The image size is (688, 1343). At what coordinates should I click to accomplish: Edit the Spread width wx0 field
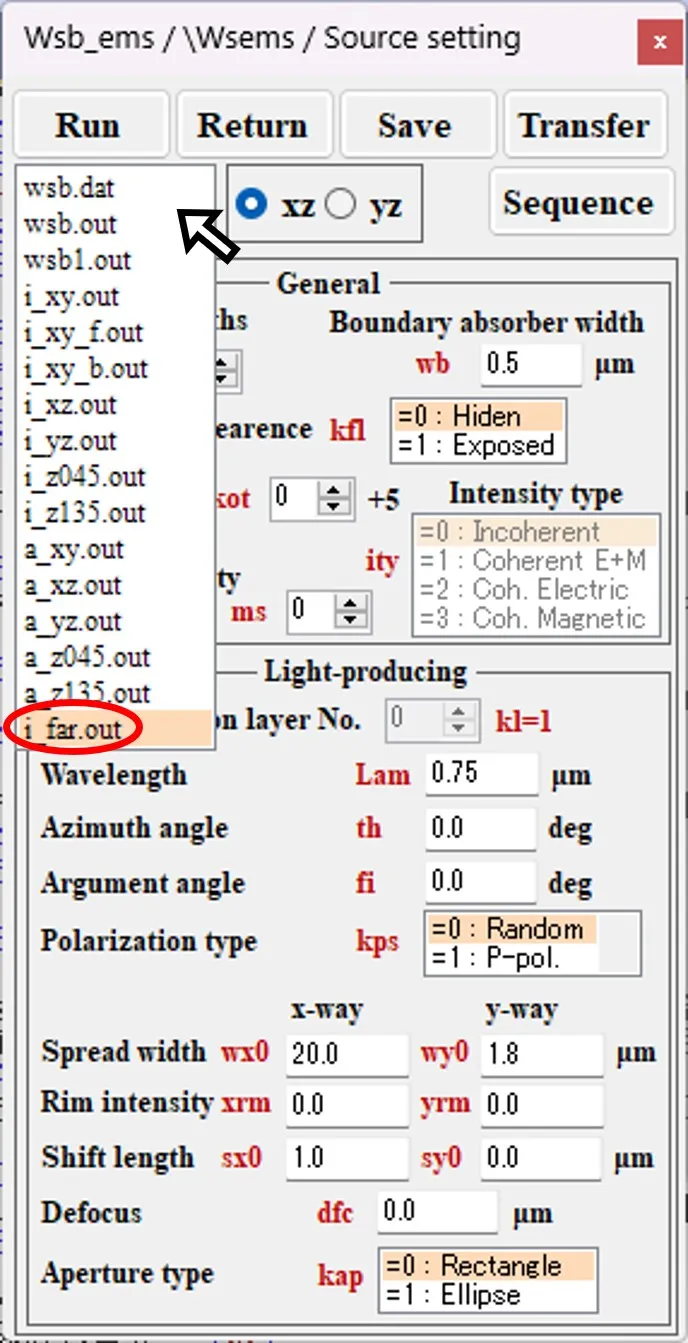[347, 1053]
